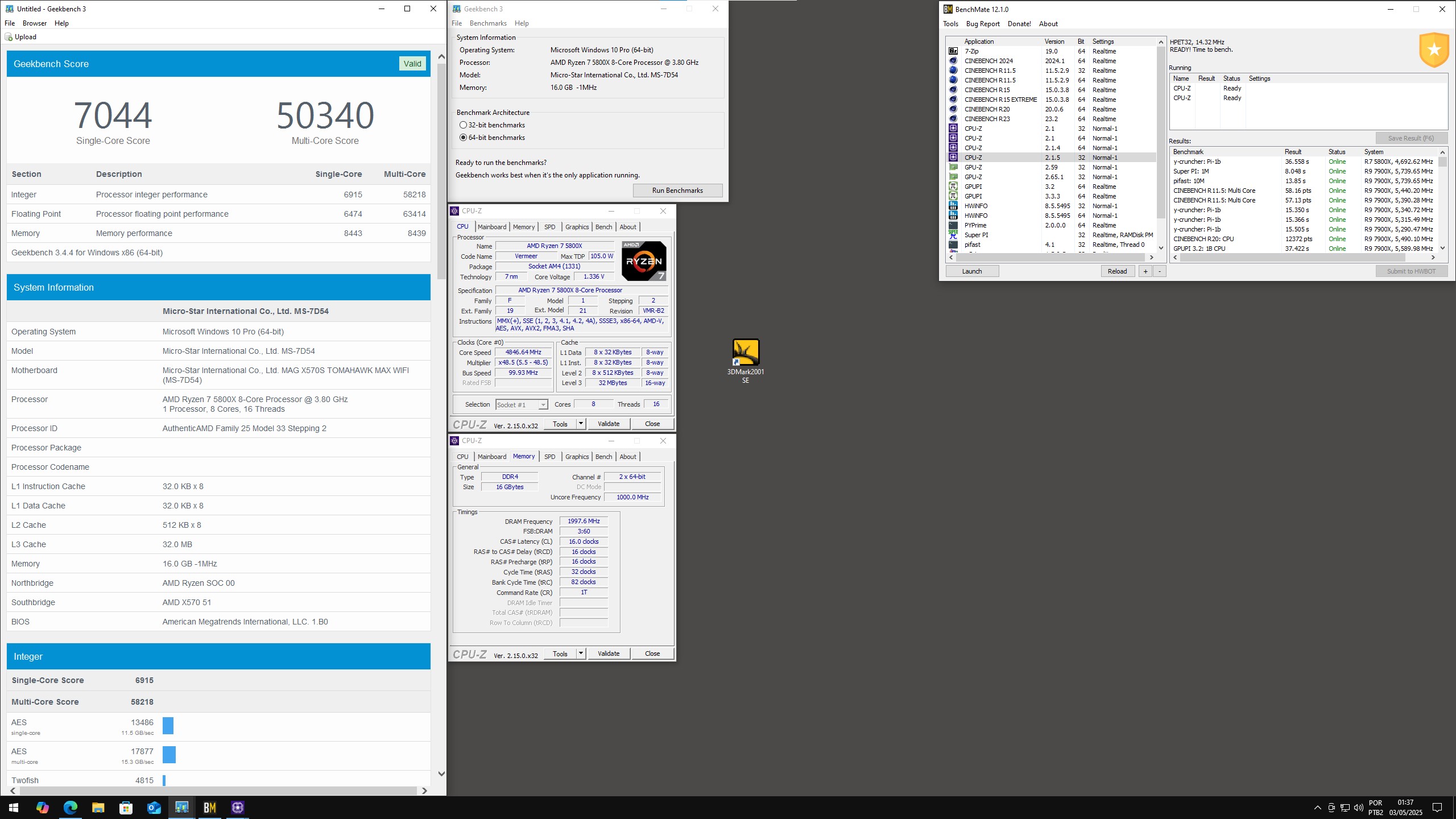Click the Save Result (F6) button

click(1411, 138)
